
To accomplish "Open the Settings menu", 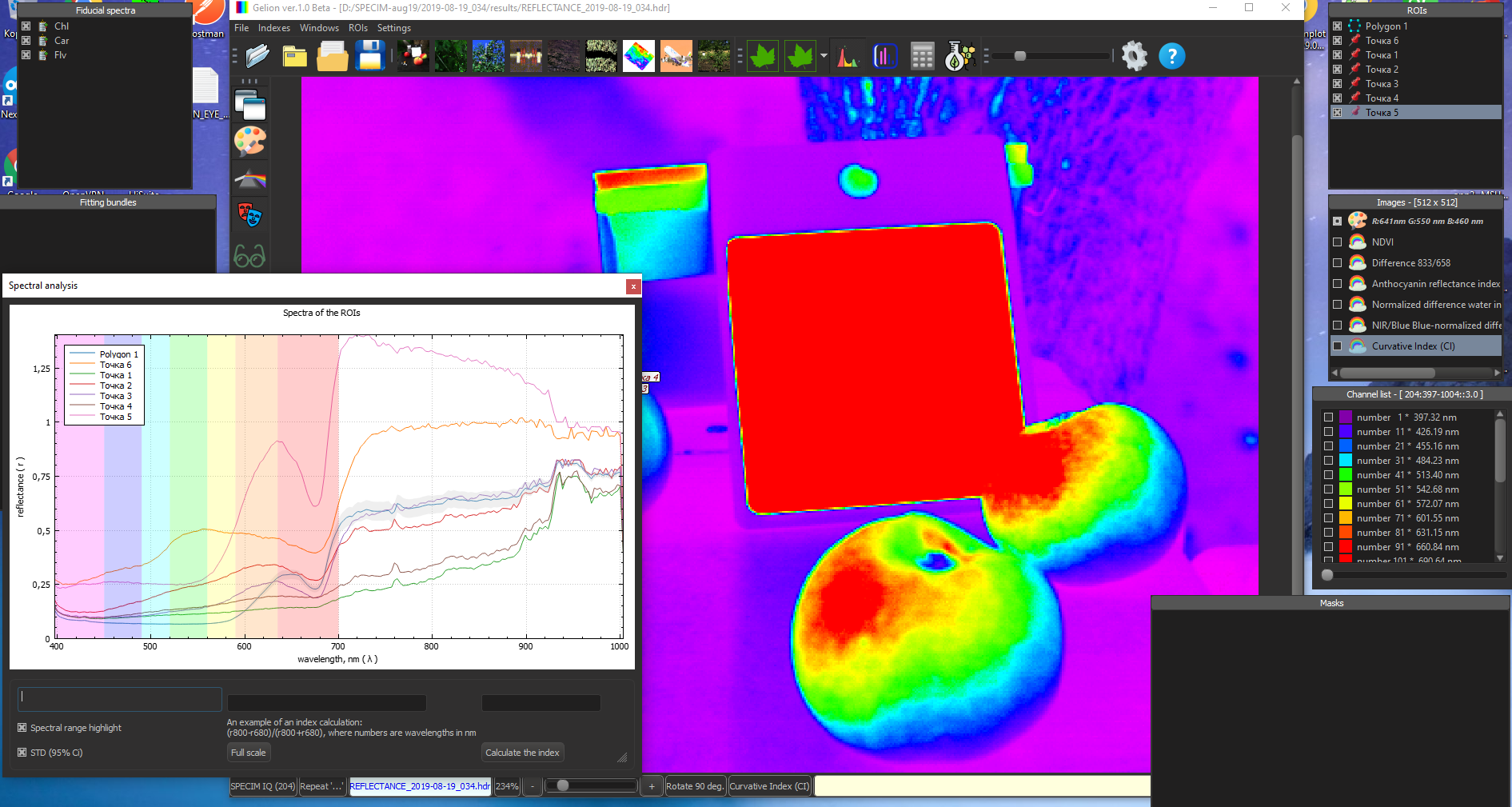I will pos(394,28).
